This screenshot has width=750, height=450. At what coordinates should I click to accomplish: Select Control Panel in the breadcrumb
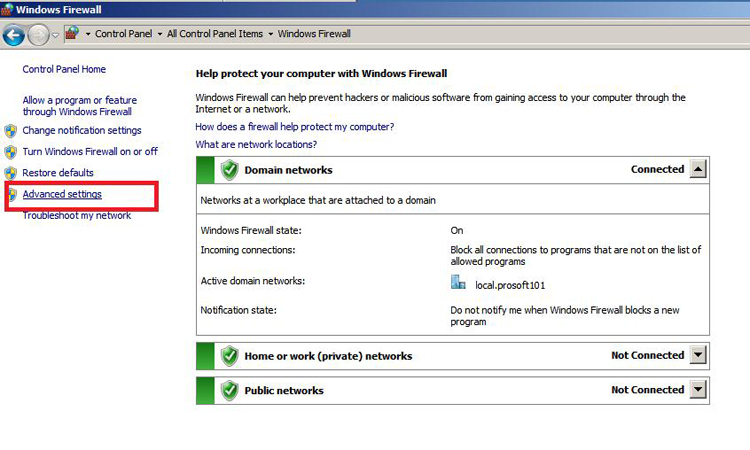(123, 34)
